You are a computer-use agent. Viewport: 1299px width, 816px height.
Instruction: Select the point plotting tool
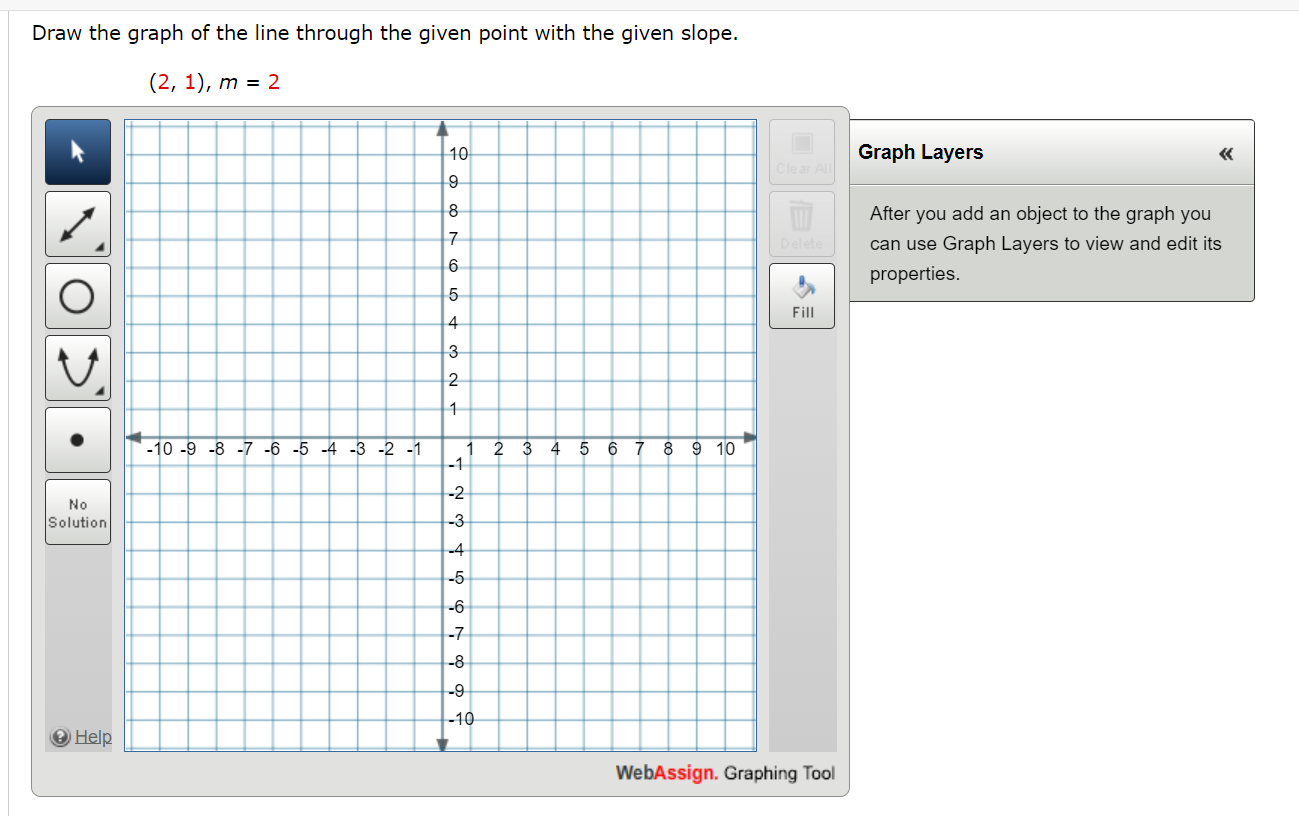(77, 439)
